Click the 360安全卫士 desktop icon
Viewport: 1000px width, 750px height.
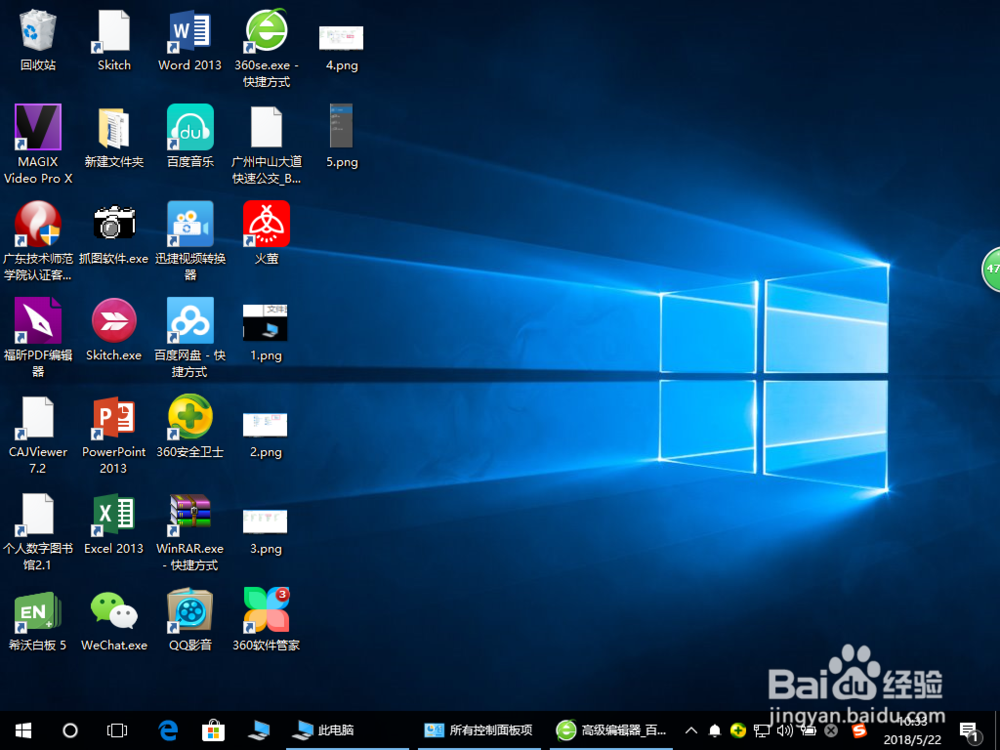[x=189, y=427]
